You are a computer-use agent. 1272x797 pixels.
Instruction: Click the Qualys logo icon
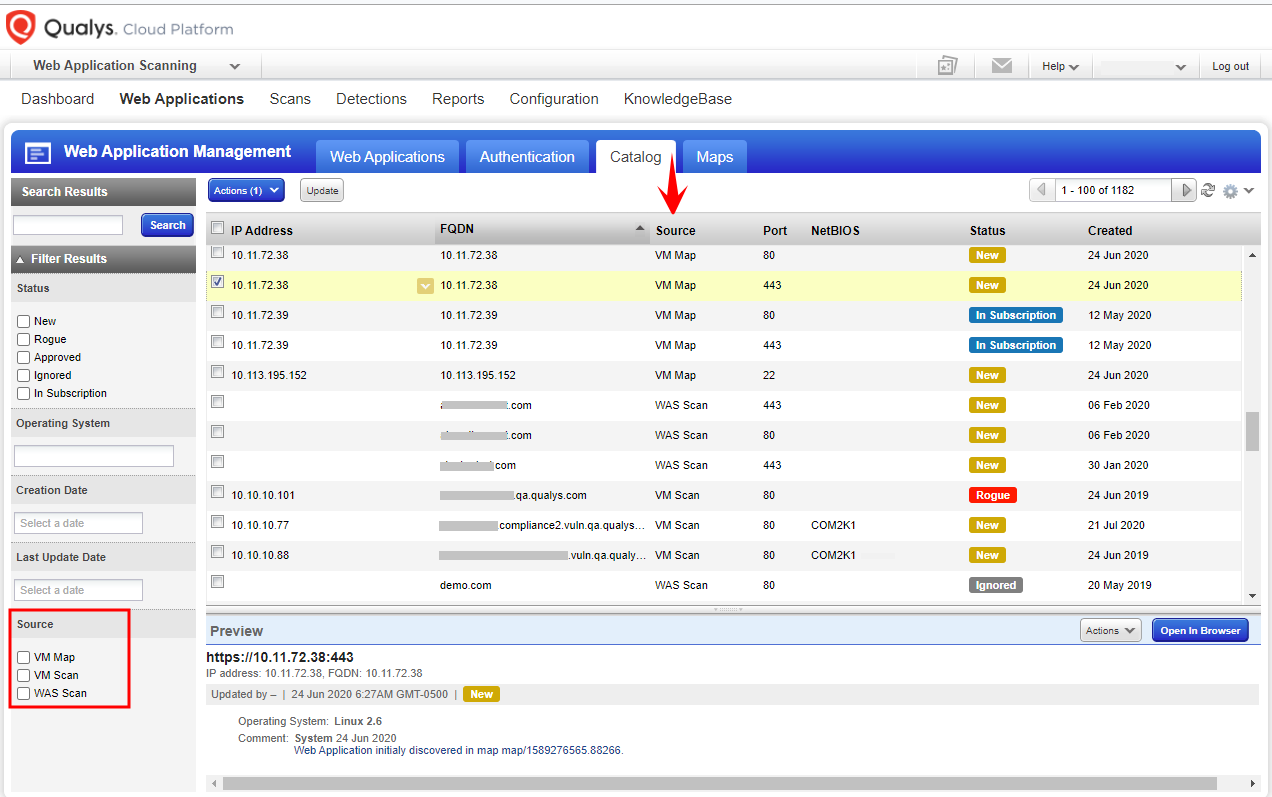click(20, 27)
